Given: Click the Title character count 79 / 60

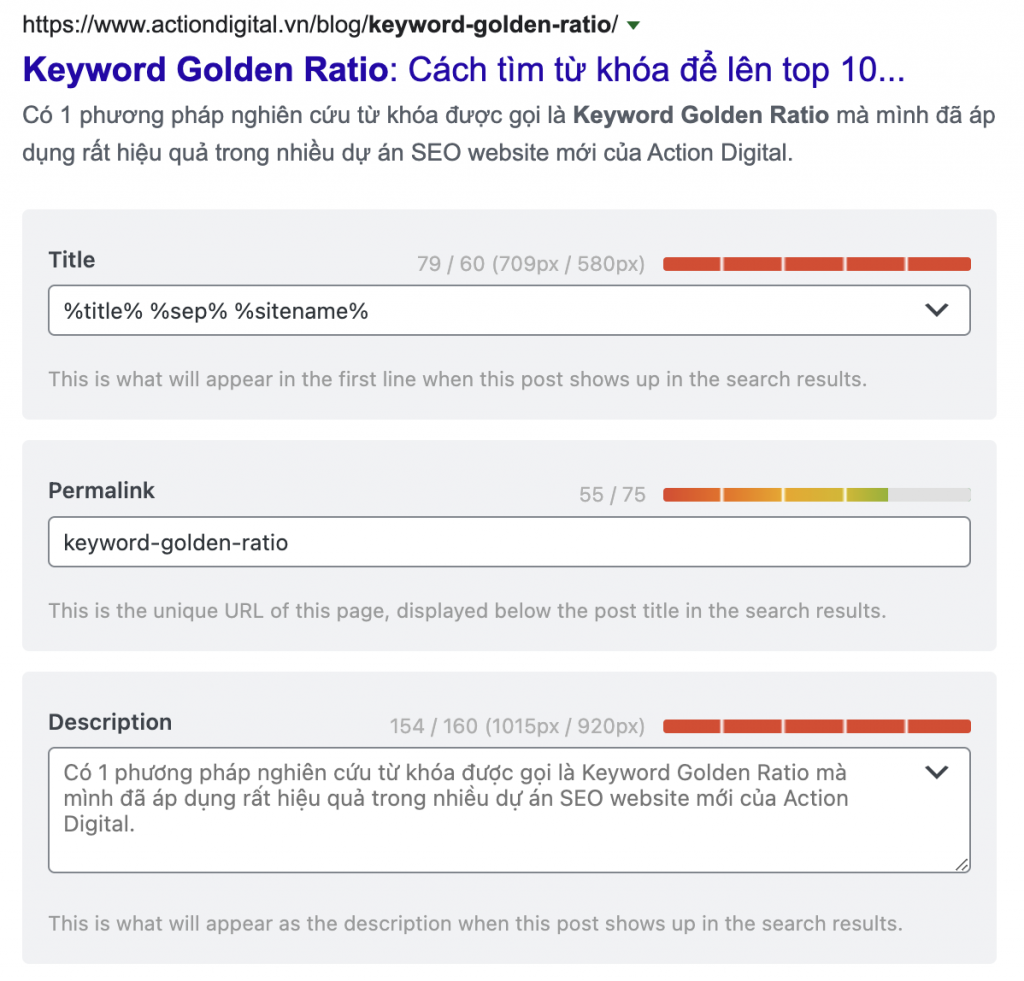Looking at the screenshot, I should point(531,264).
